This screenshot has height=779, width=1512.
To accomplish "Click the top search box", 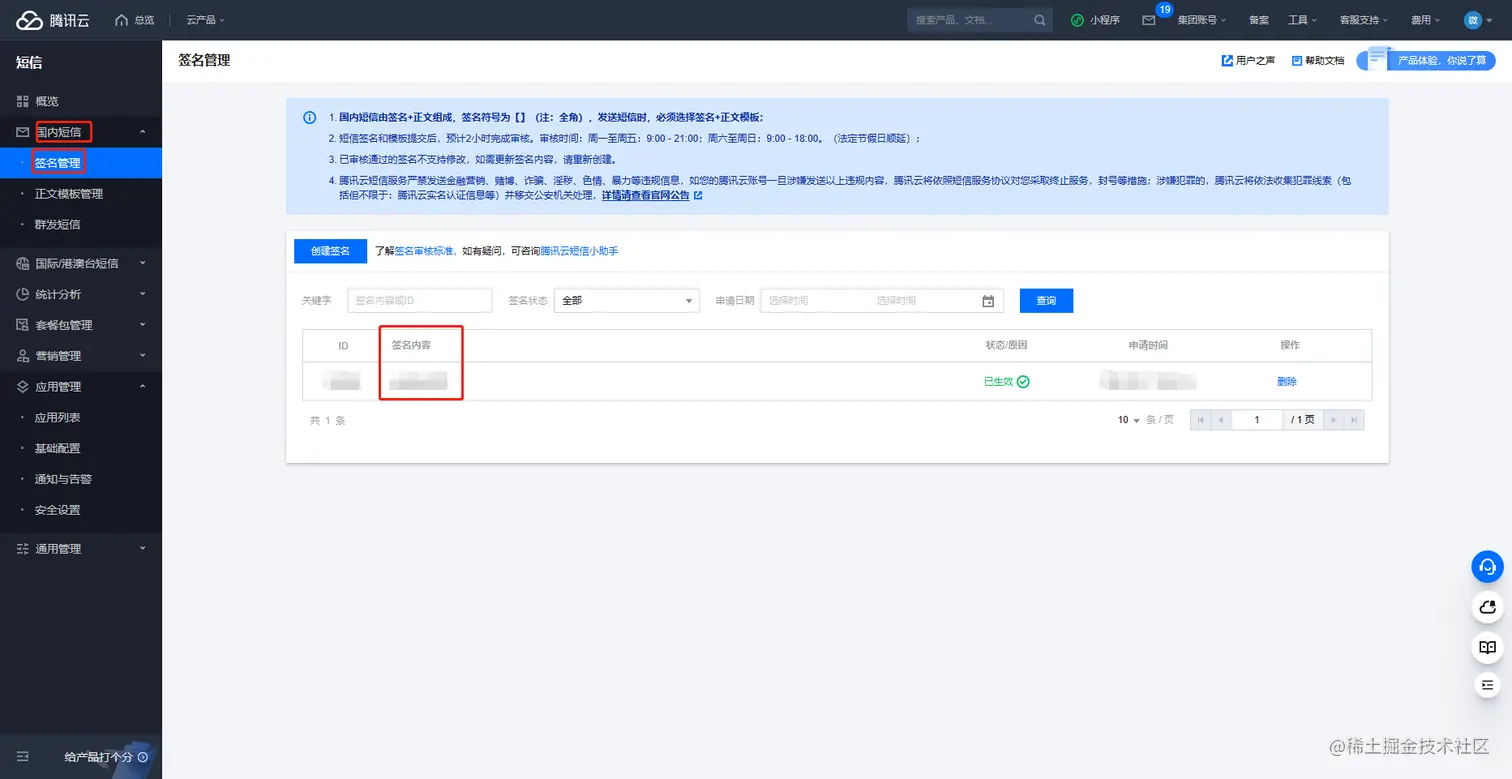I will (980, 20).
